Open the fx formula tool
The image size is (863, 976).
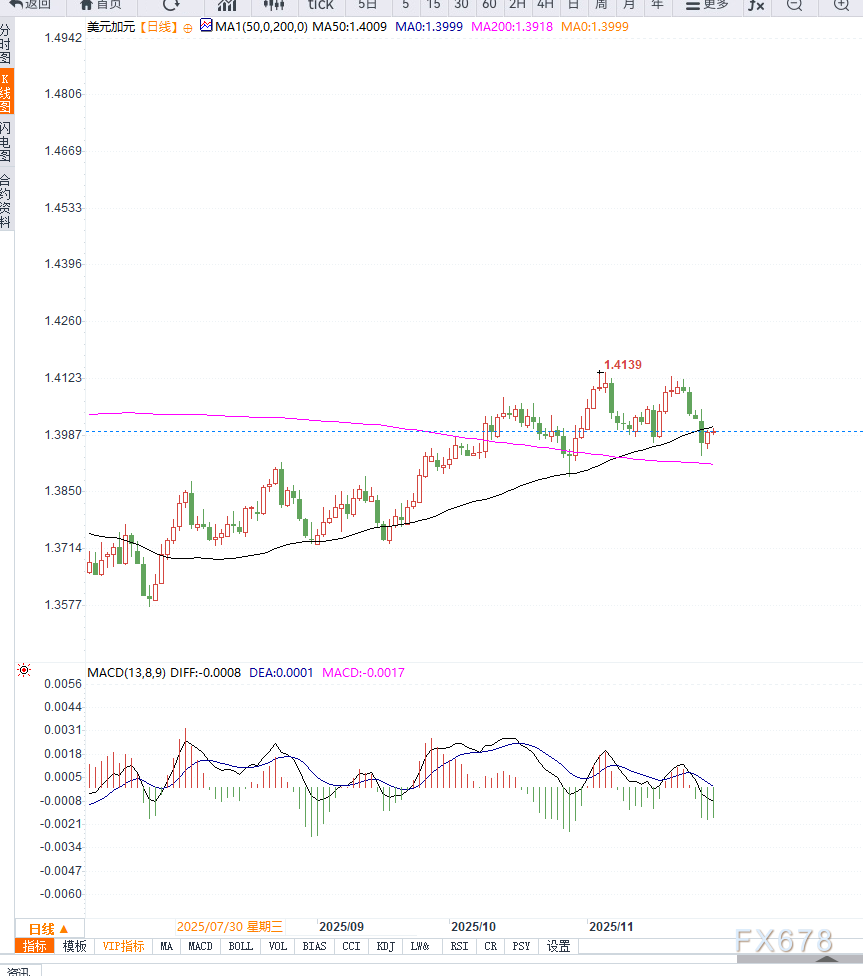tap(756, 5)
